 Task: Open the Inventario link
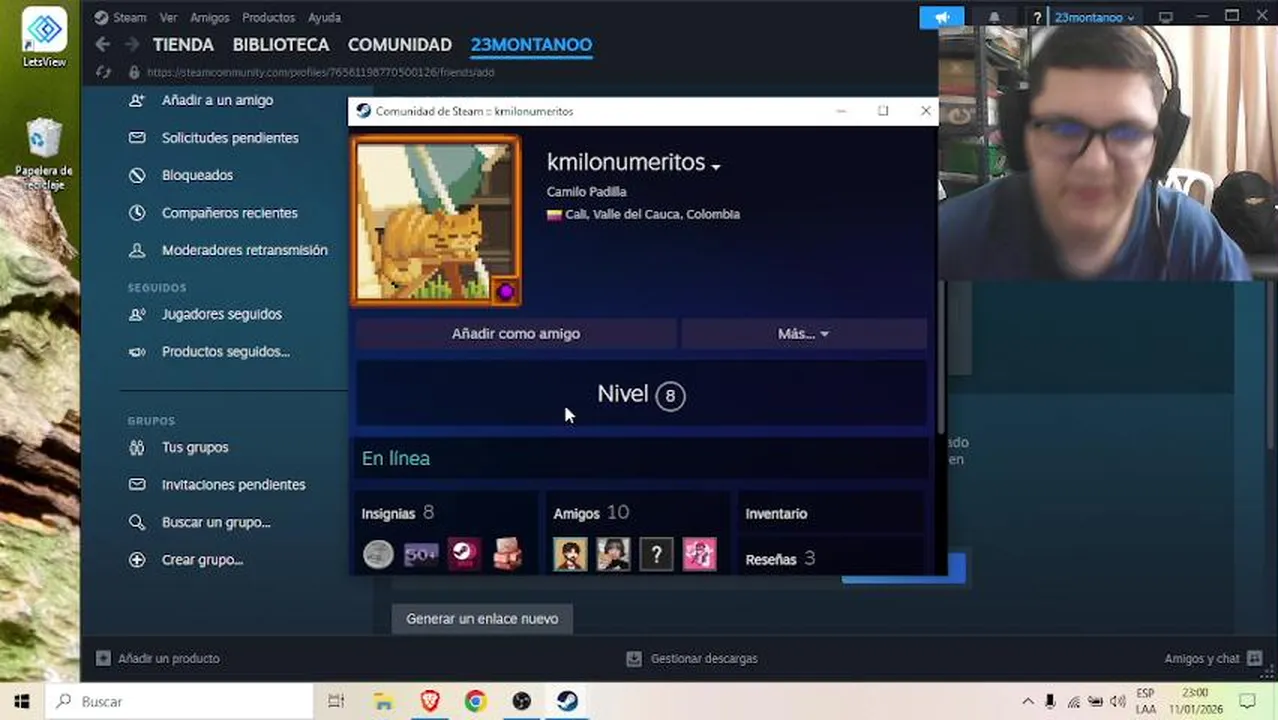click(776, 514)
